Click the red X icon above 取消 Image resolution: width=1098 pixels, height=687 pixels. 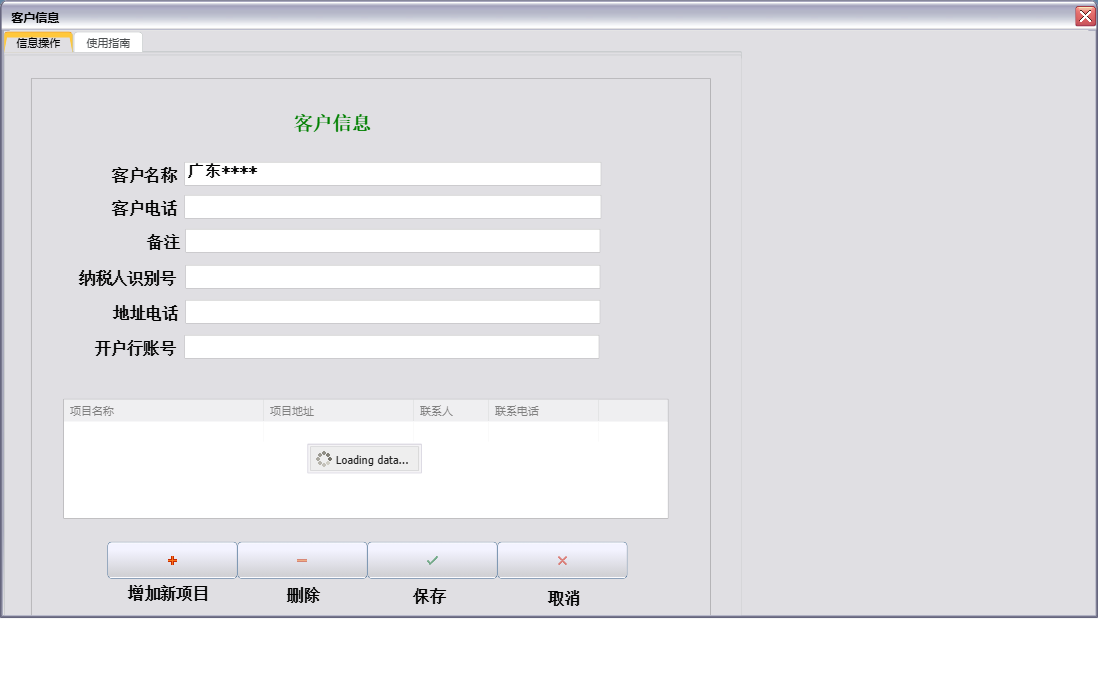pos(562,559)
